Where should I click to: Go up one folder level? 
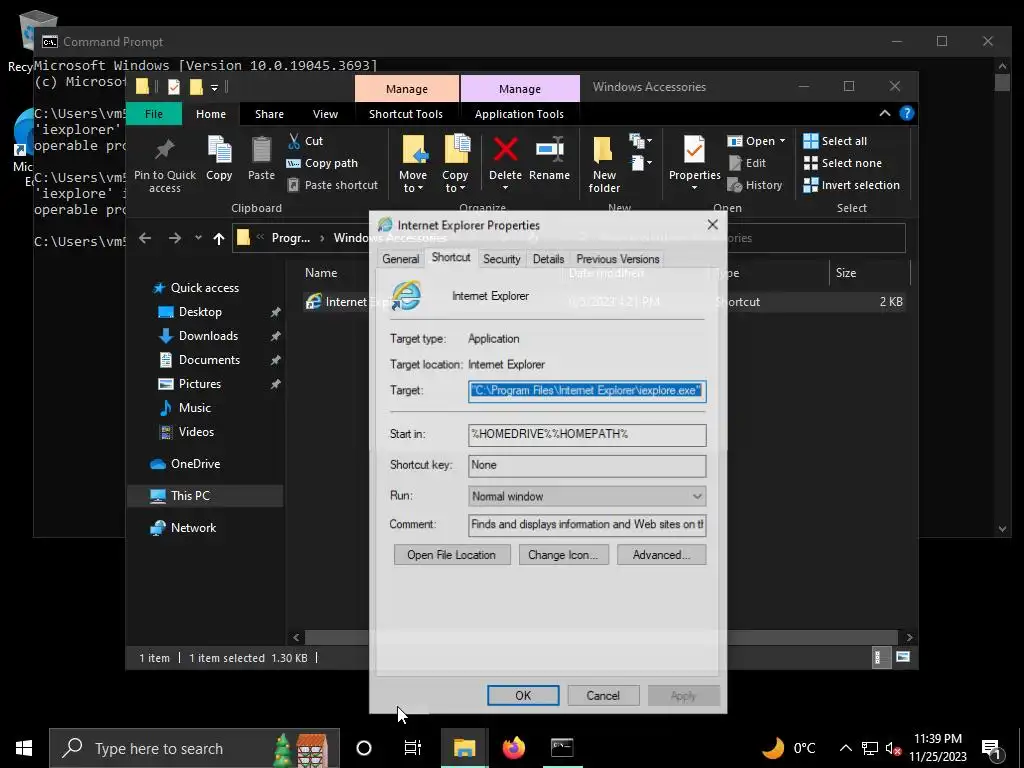pos(219,238)
